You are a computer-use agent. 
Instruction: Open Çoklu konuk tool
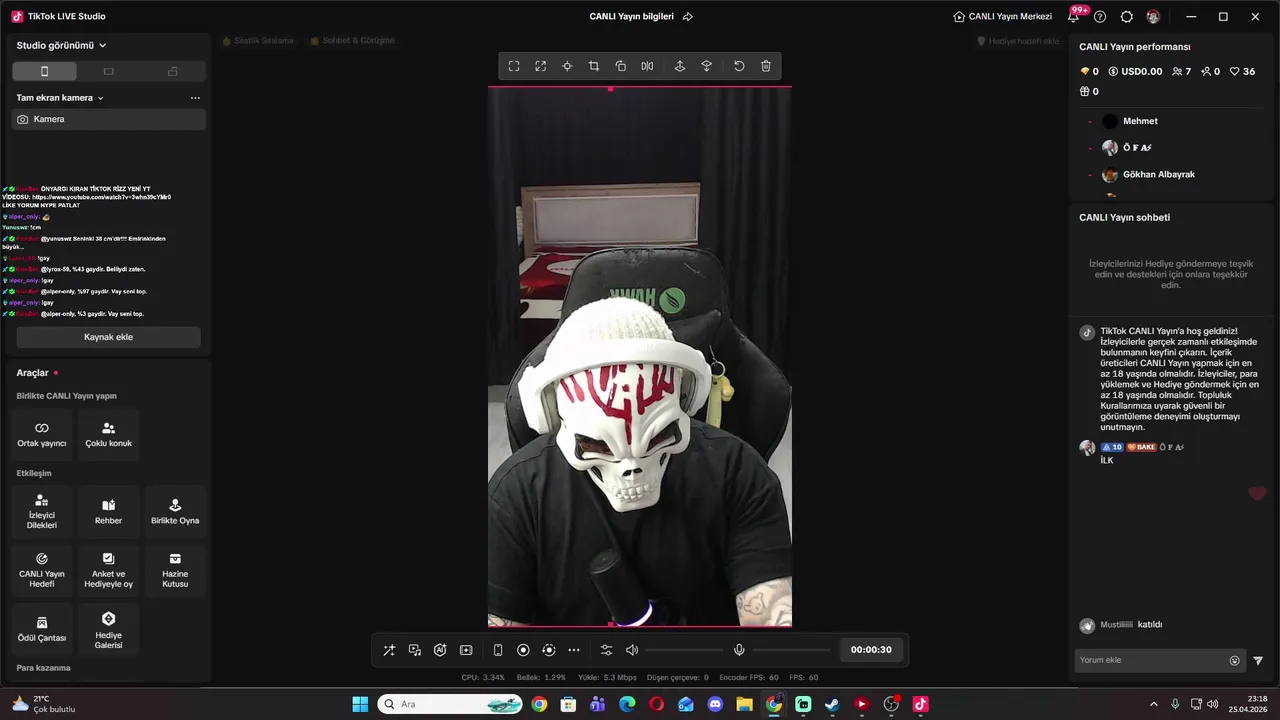(x=108, y=434)
